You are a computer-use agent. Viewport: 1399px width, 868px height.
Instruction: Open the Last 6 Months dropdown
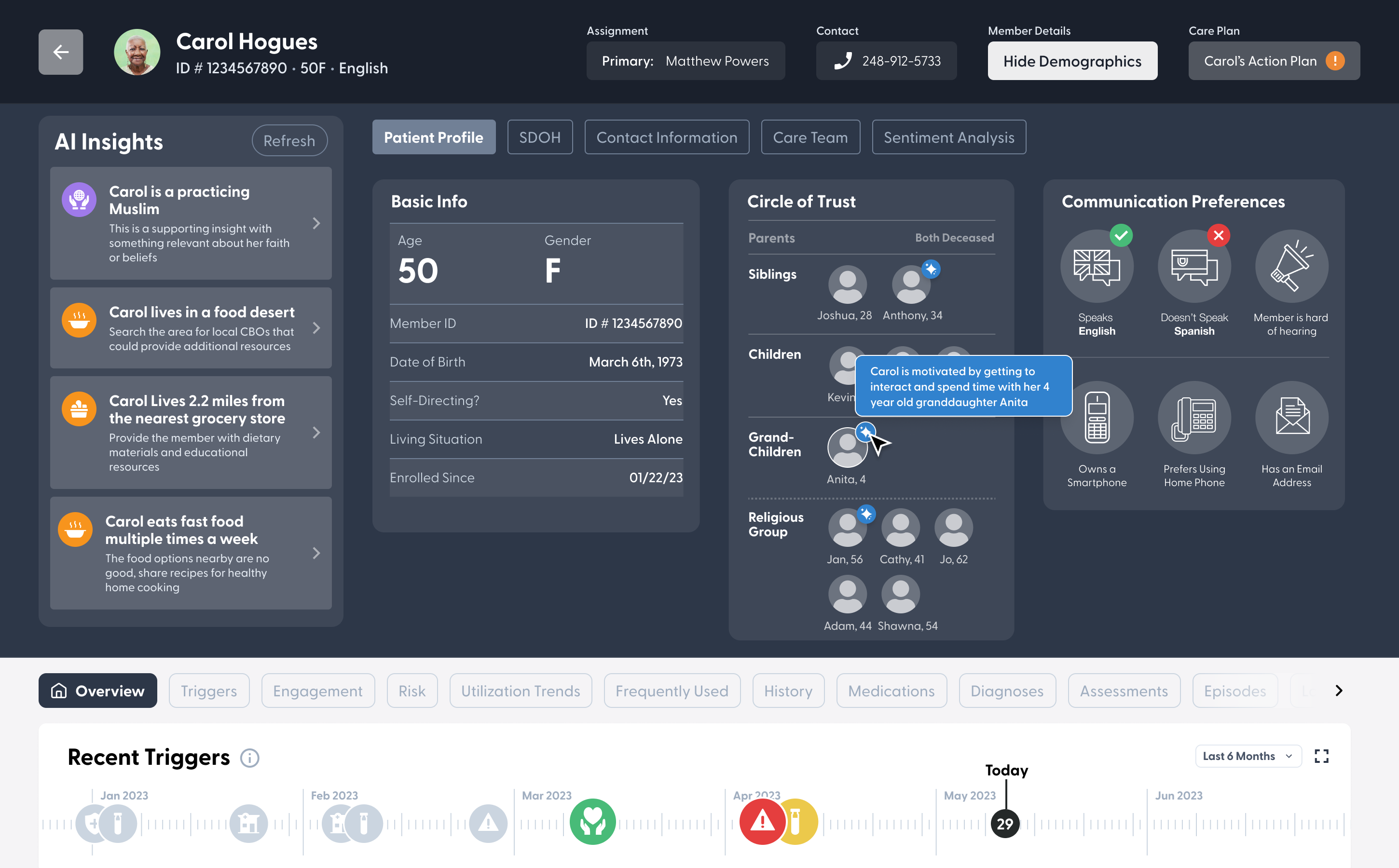coord(1248,756)
